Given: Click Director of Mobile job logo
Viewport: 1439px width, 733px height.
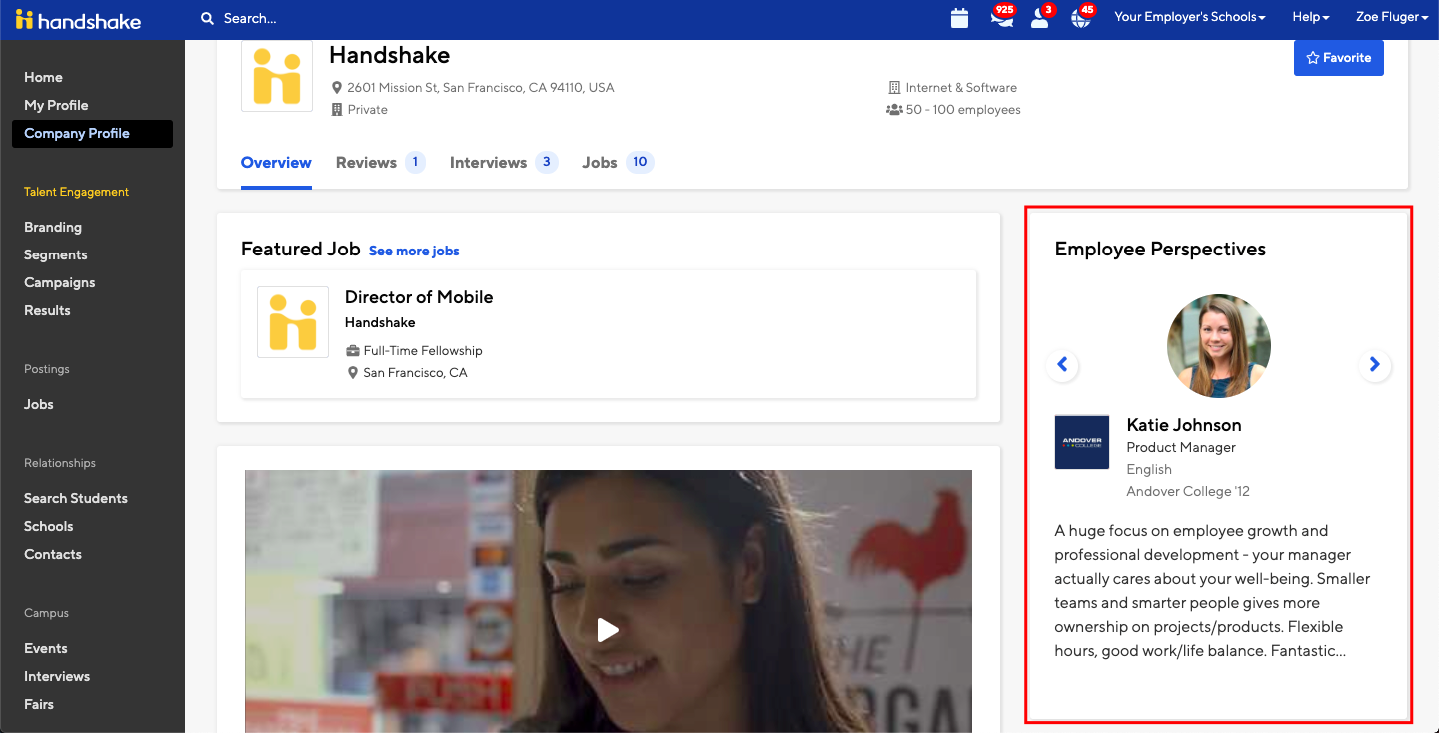Looking at the screenshot, I should [293, 322].
